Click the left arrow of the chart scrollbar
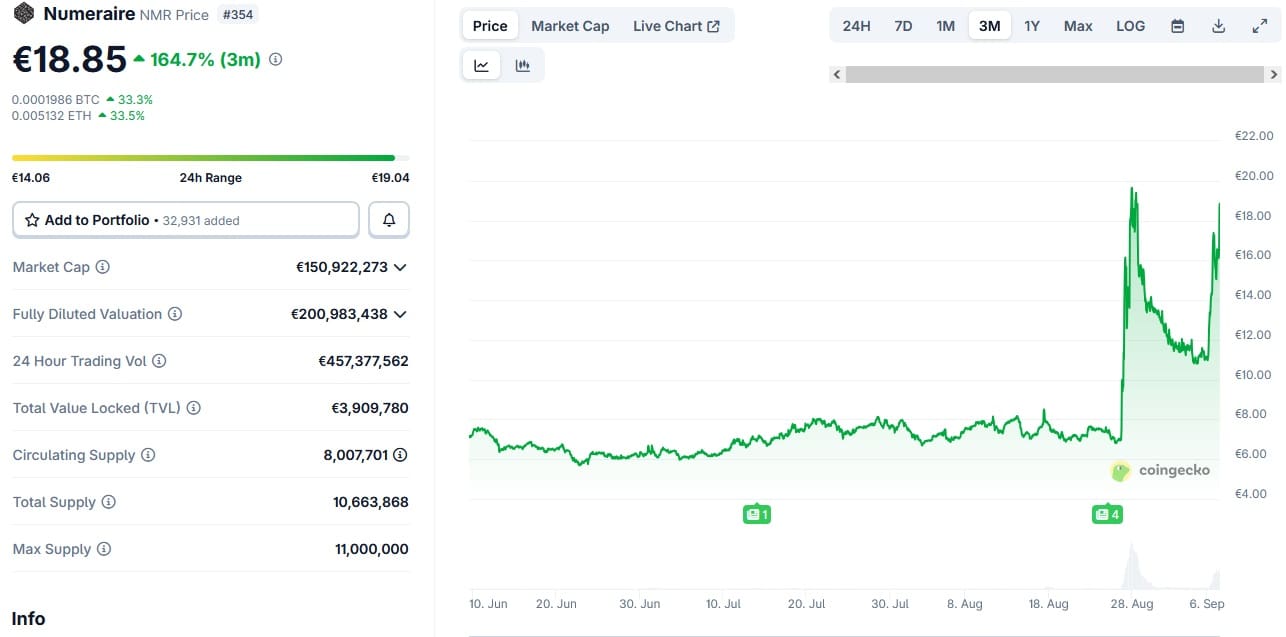This screenshot has height=637, width=1286. pos(837,74)
